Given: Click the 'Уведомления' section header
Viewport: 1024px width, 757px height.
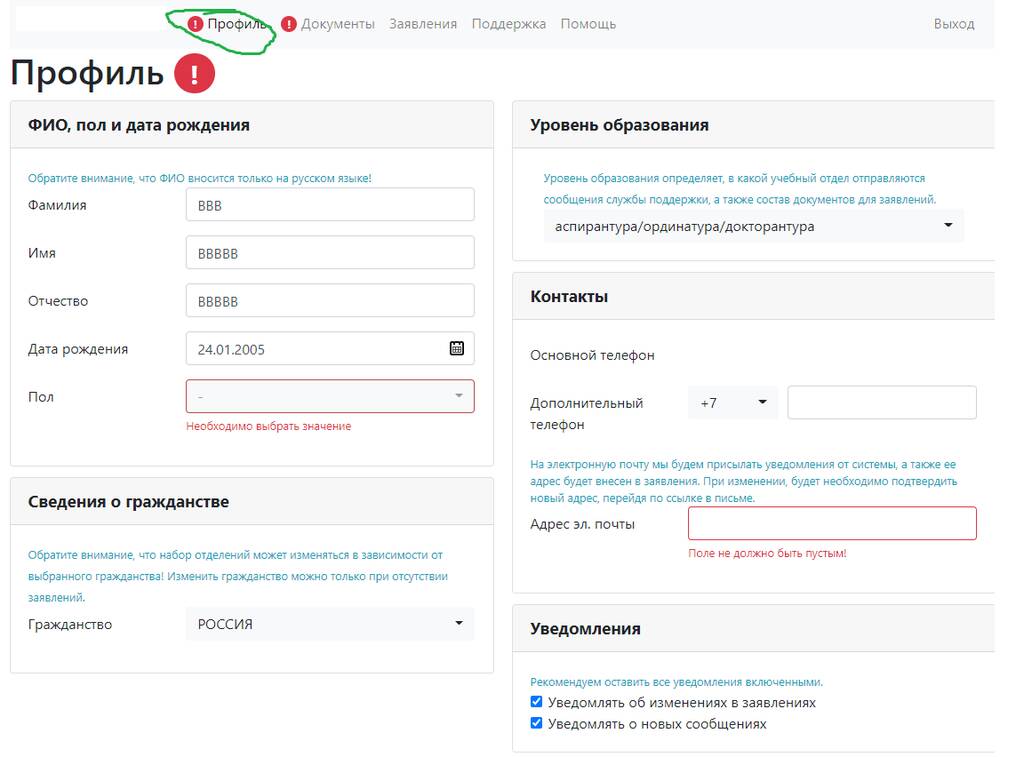Looking at the screenshot, I should pos(585,628).
